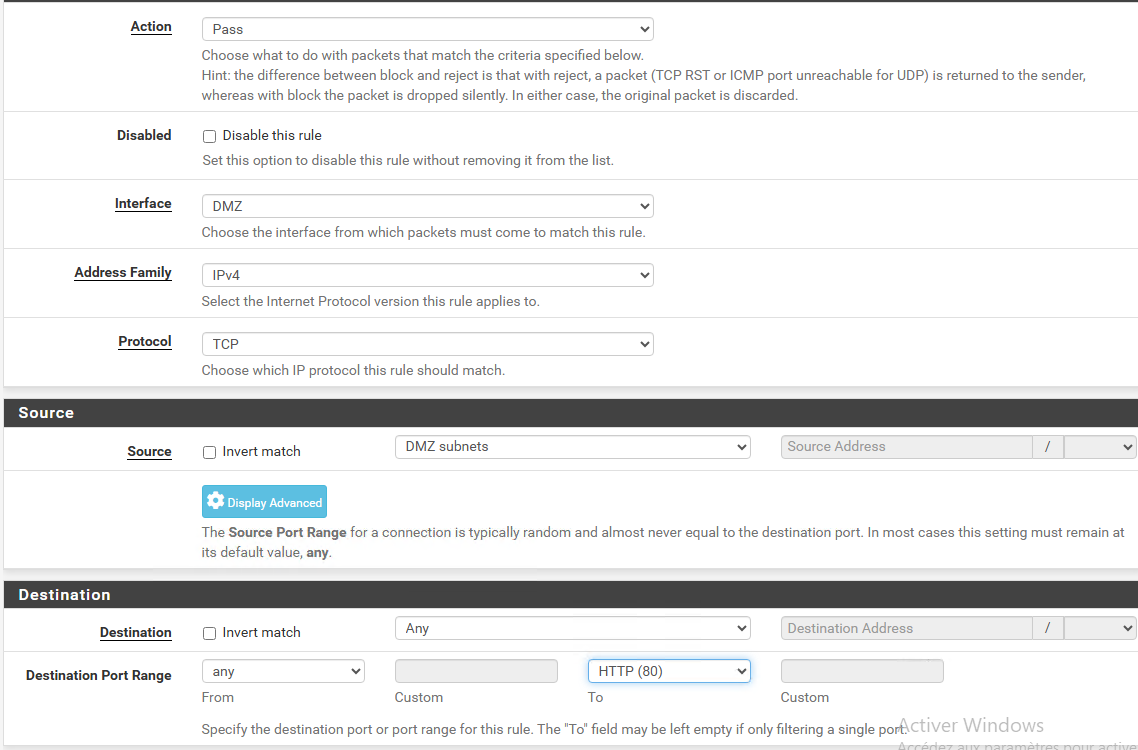Click the Source Address input field
Screen dimensions: 1138x750
[906, 447]
